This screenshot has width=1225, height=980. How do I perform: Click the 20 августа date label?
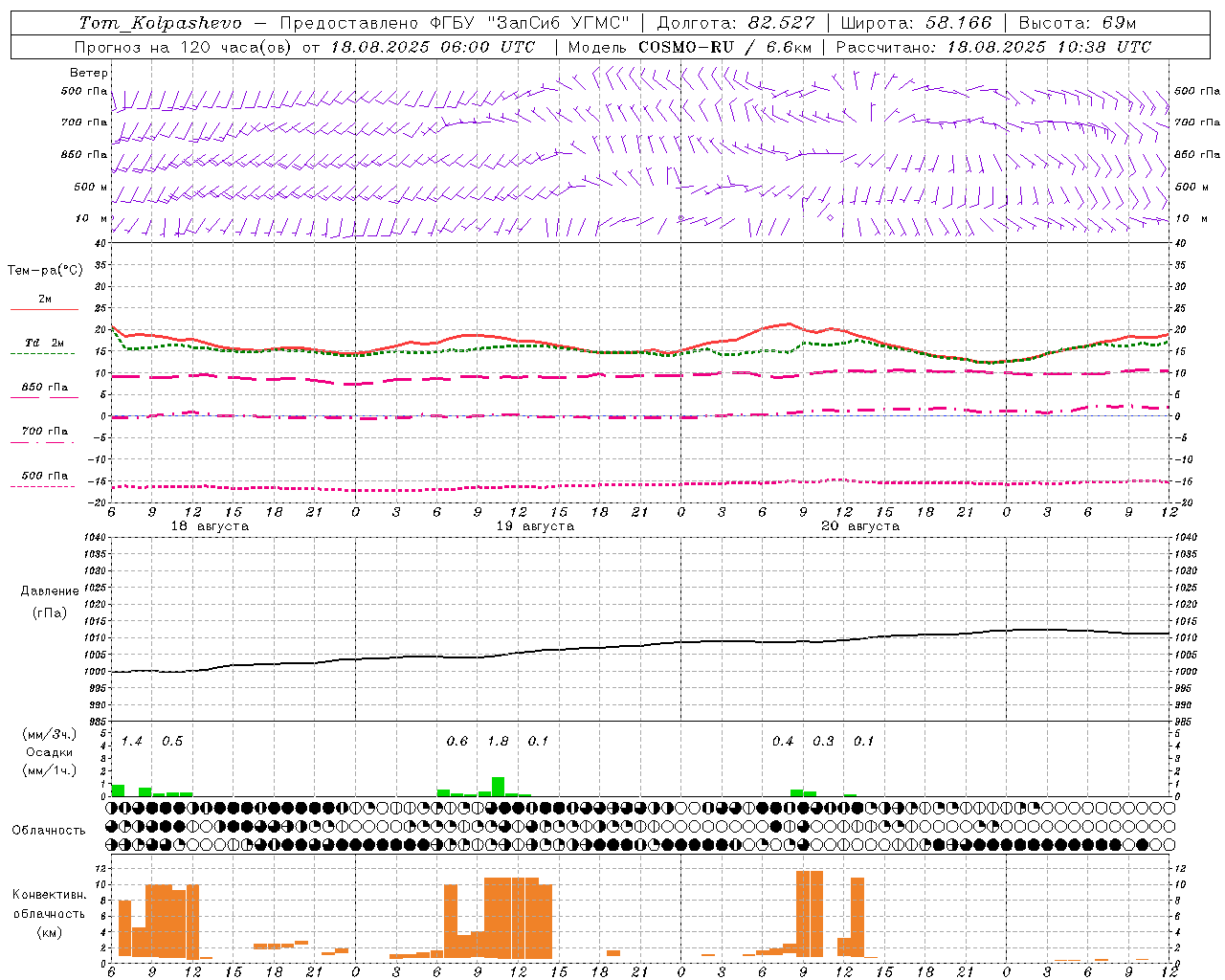click(860, 526)
